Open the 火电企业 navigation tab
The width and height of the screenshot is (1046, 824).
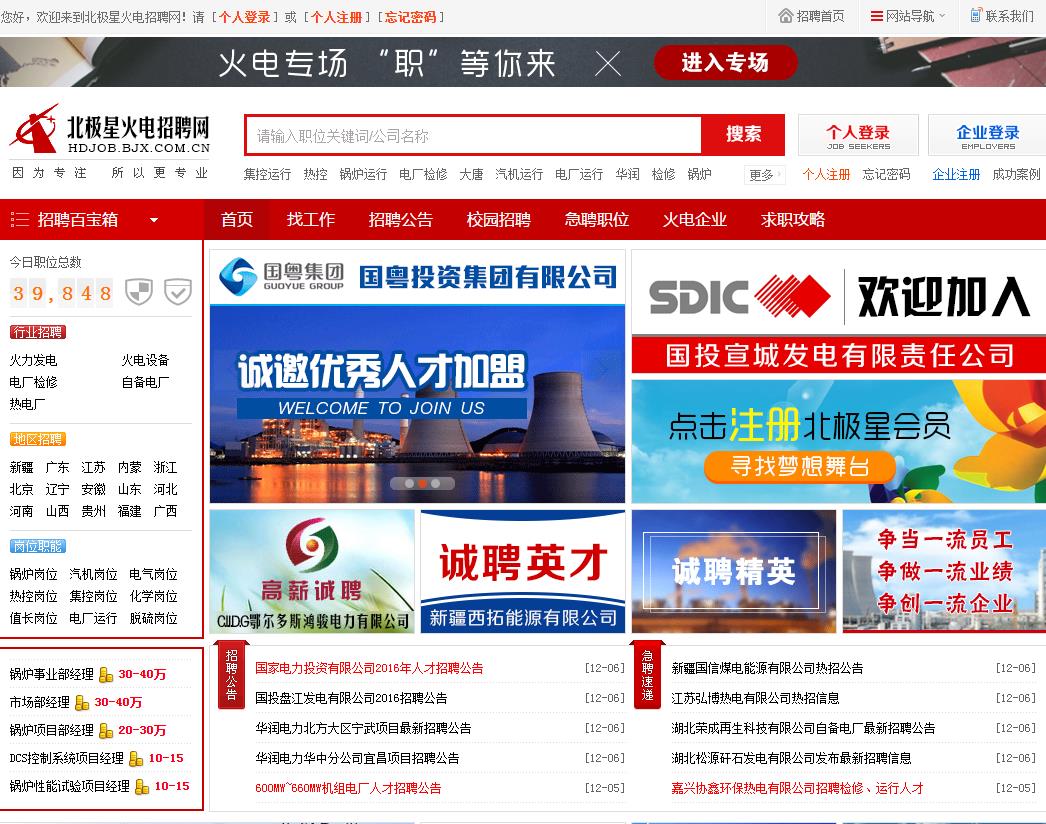[x=694, y=220]
